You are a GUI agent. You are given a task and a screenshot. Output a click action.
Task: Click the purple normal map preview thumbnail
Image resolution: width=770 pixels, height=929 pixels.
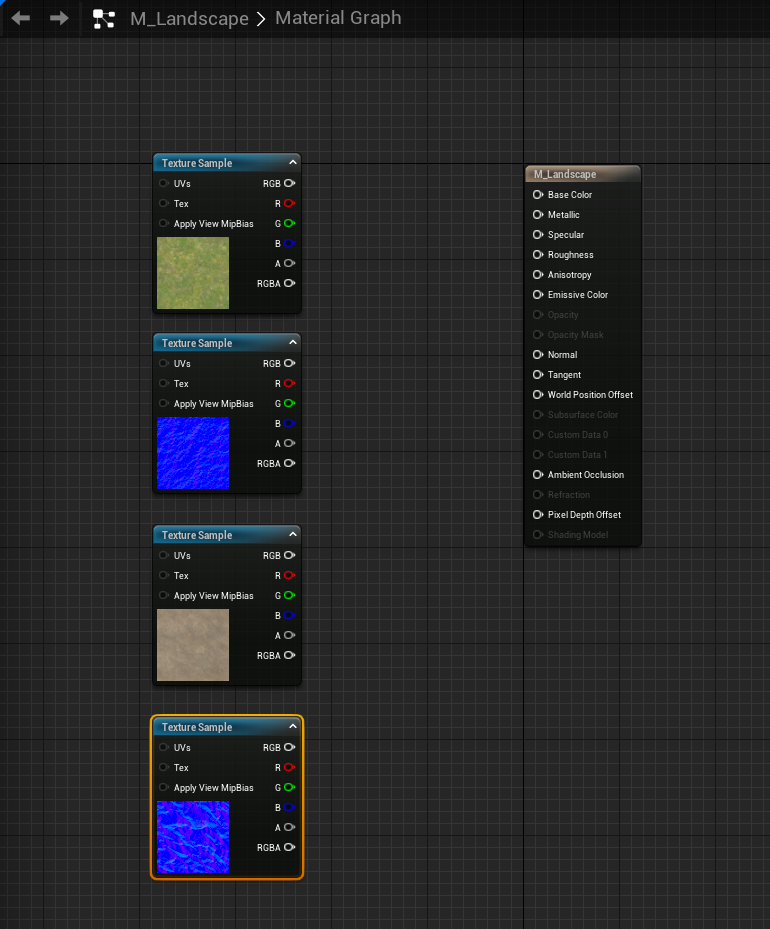pos(193,837)
